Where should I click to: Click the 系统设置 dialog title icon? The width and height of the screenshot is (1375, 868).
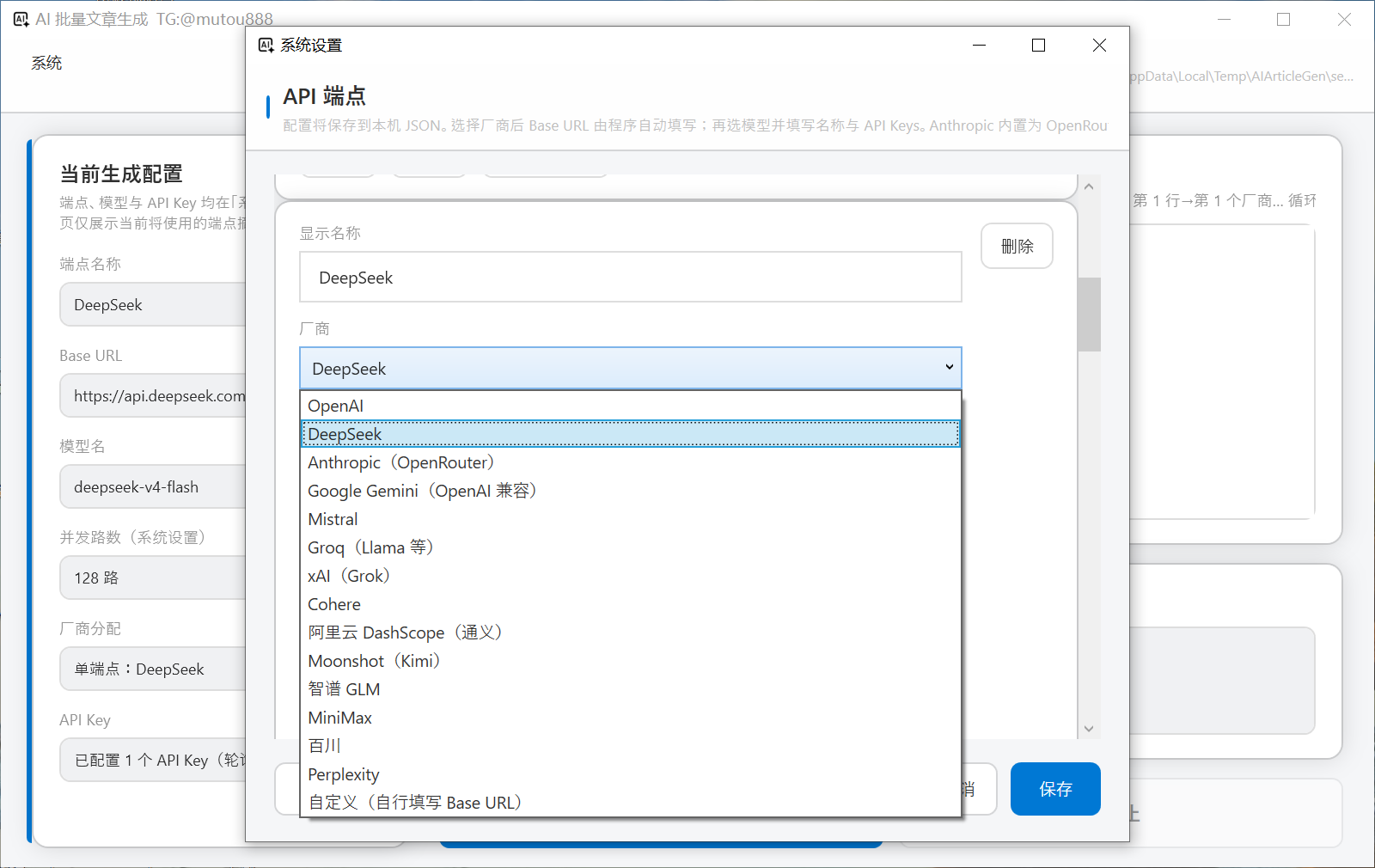pos(266,45)
